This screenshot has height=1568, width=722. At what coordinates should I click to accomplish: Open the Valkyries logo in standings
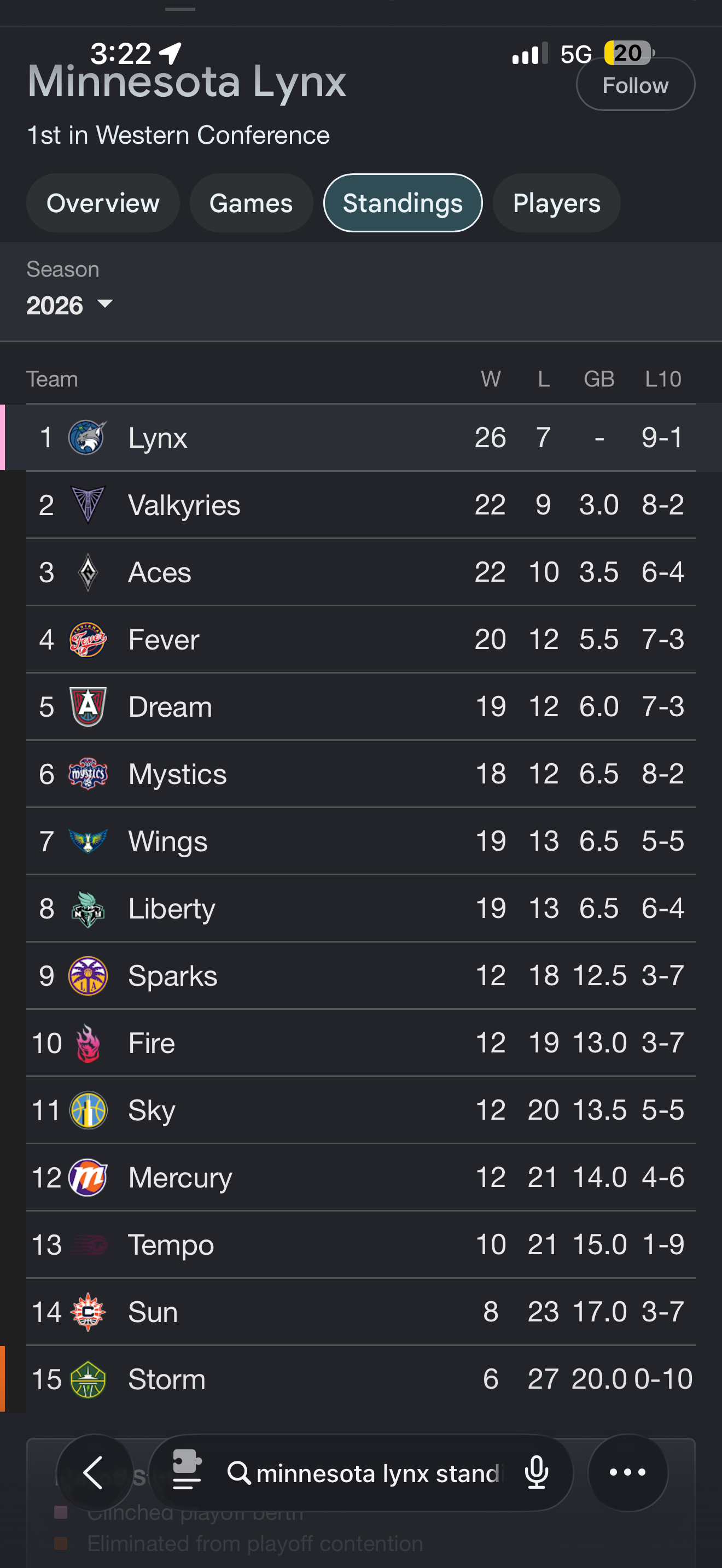(88, 505)
